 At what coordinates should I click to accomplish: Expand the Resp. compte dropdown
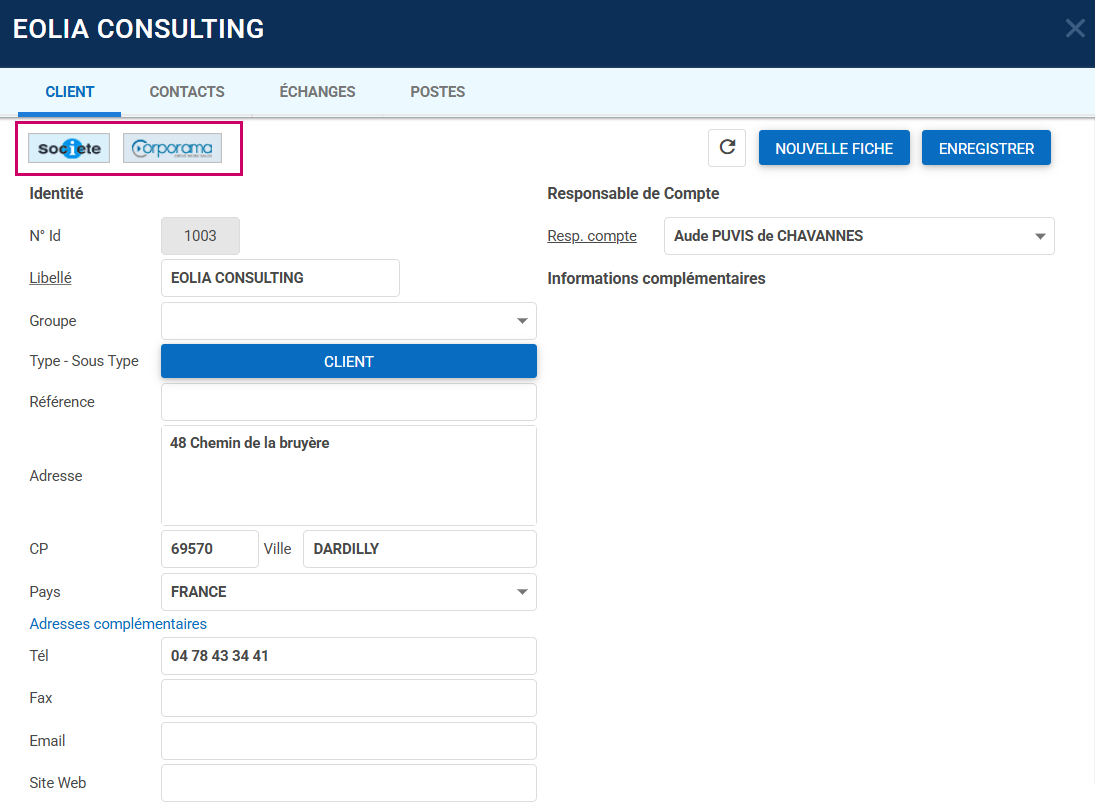pos(1040,237)
